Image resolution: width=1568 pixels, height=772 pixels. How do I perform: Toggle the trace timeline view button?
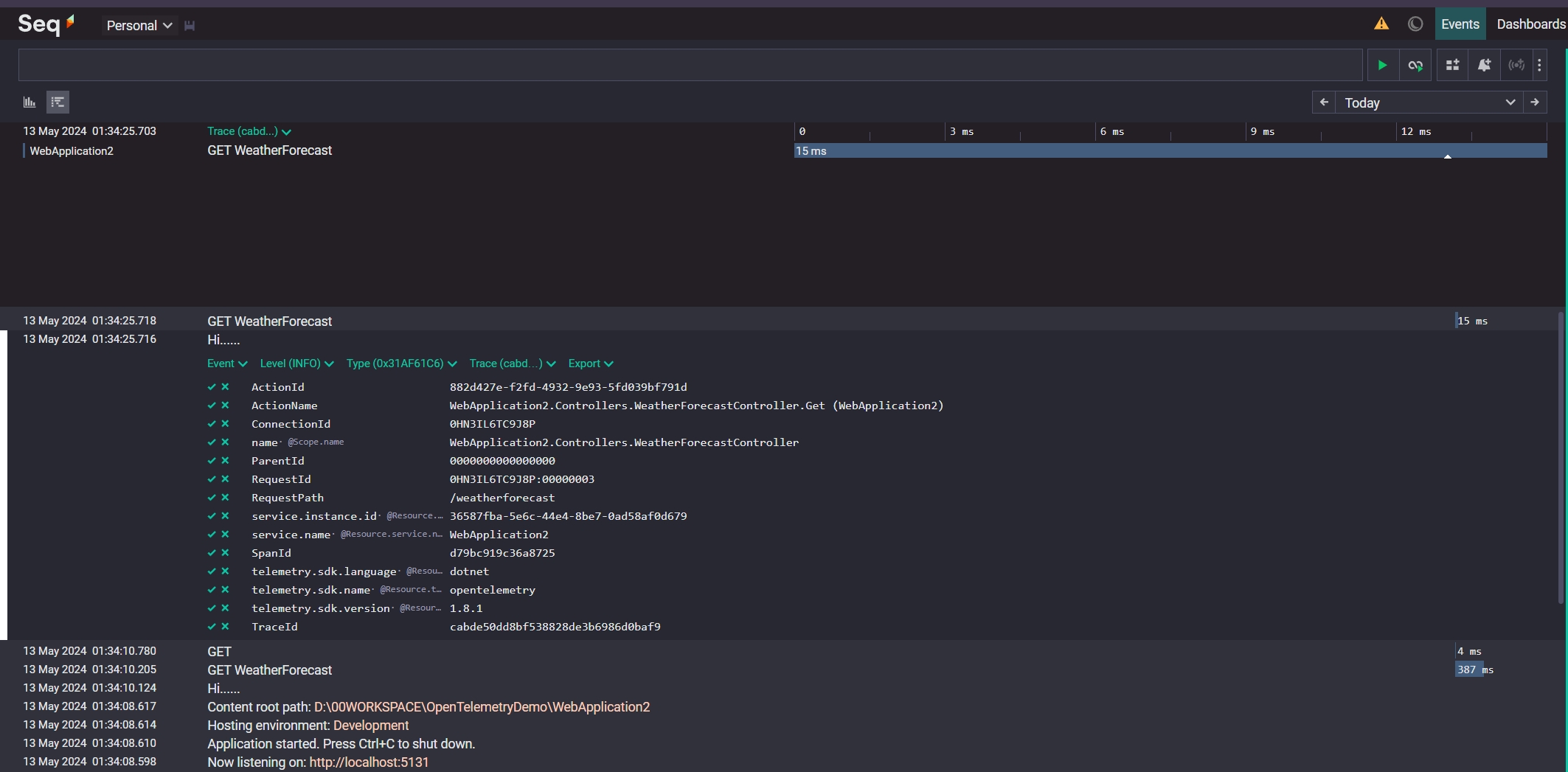point(58,102)
